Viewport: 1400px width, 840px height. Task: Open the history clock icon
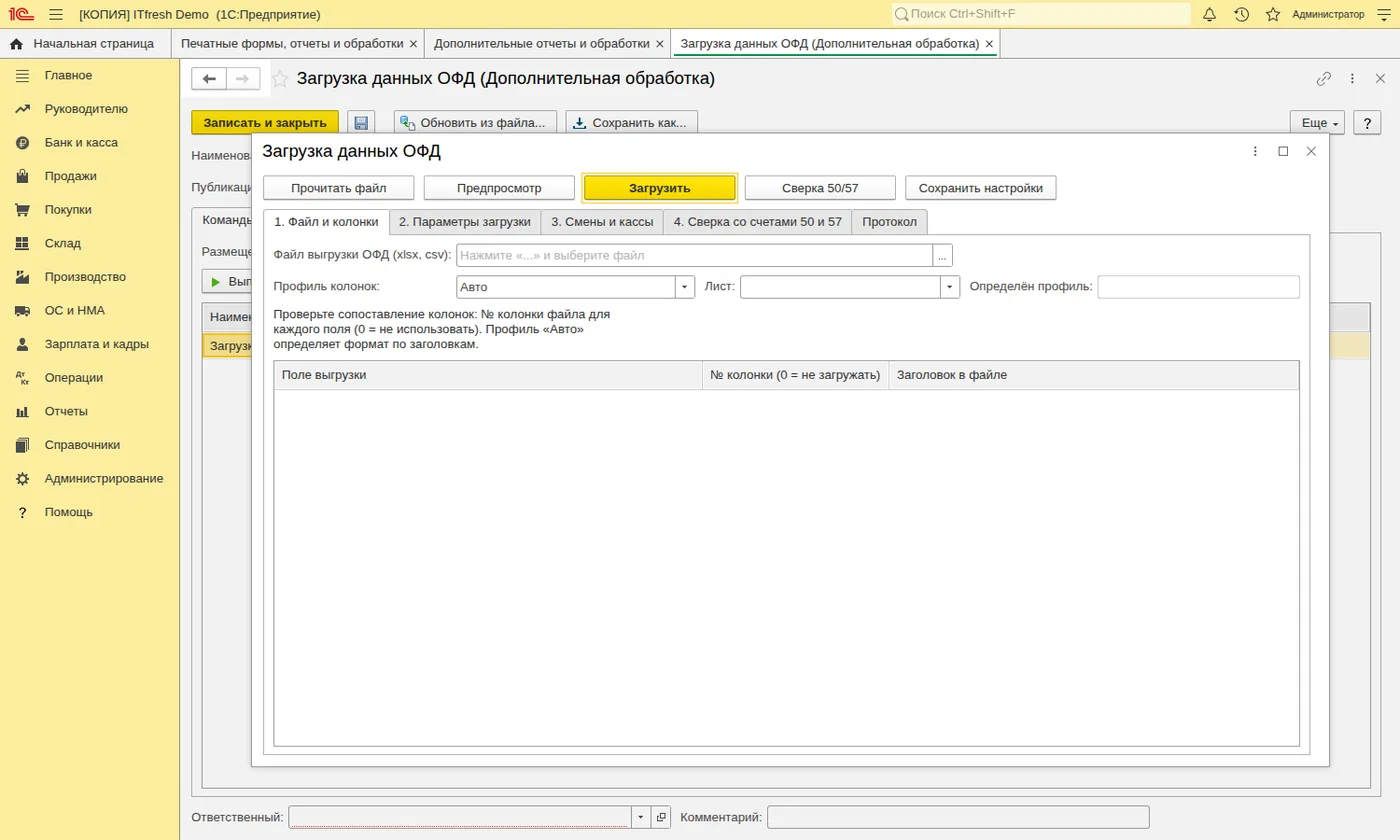[x=1241, y=14]
